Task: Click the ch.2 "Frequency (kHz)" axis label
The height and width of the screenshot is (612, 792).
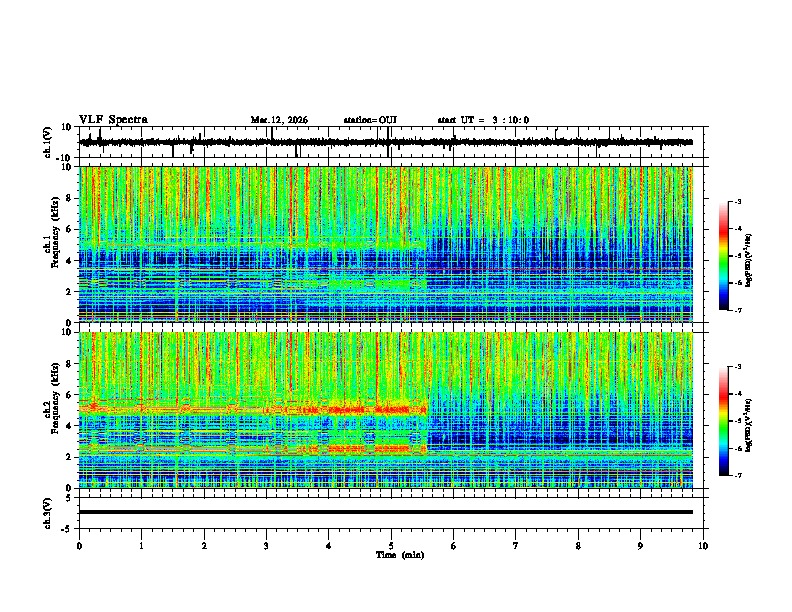Action: (x=55, y=398)
